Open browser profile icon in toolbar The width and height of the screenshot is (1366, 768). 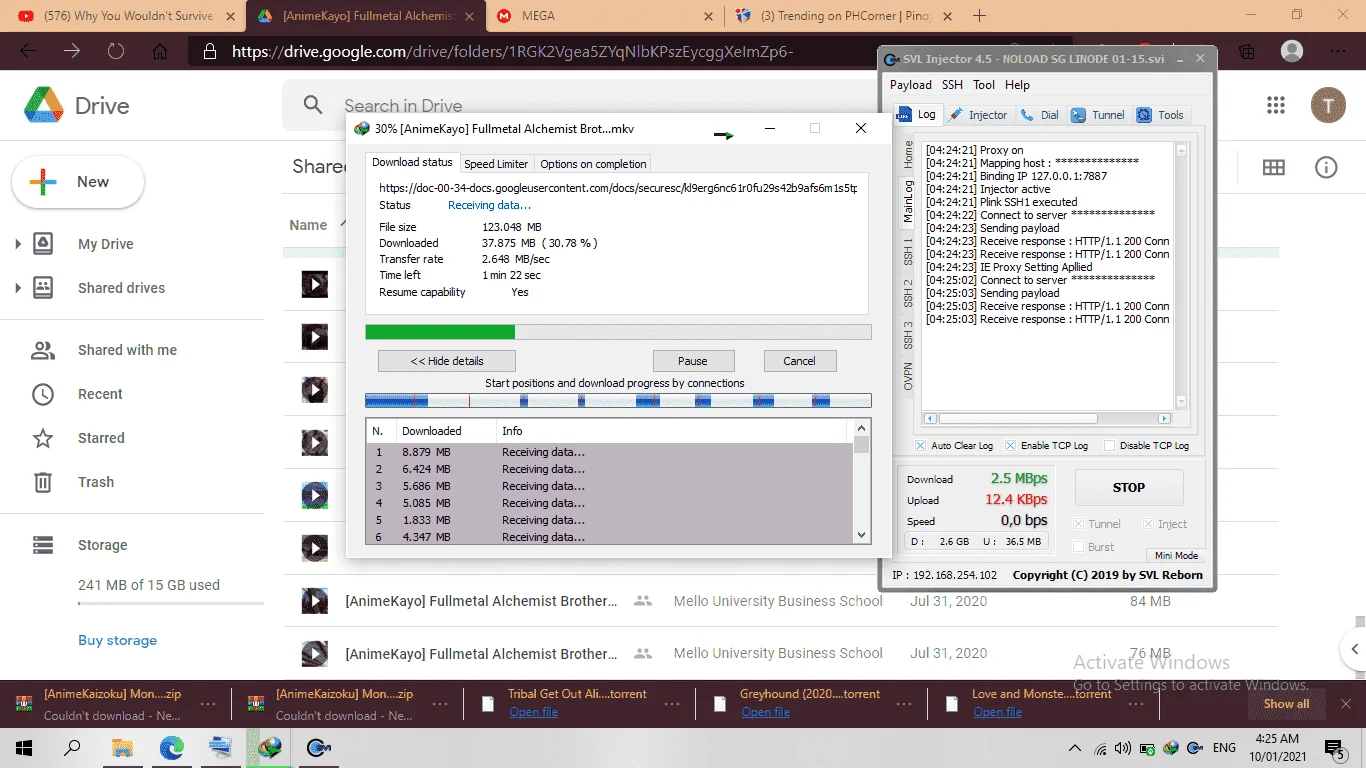coord(1292,51)
